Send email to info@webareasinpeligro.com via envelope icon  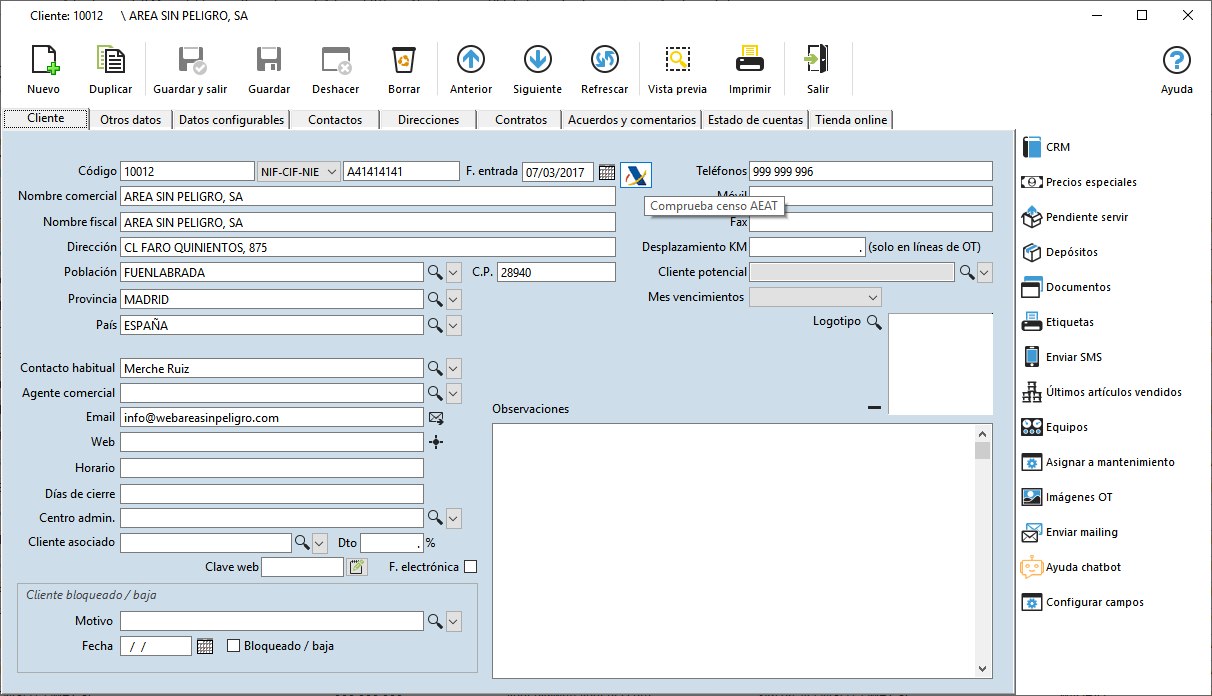(436, 418)
